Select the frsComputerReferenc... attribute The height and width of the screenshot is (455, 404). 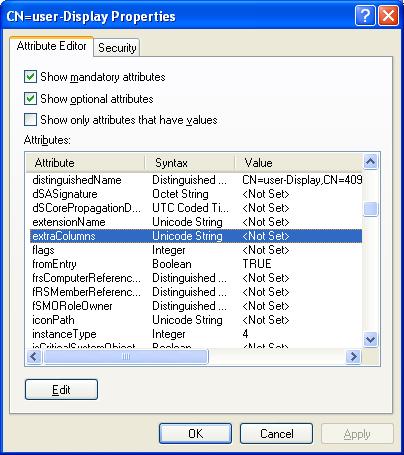coord(196,278)
